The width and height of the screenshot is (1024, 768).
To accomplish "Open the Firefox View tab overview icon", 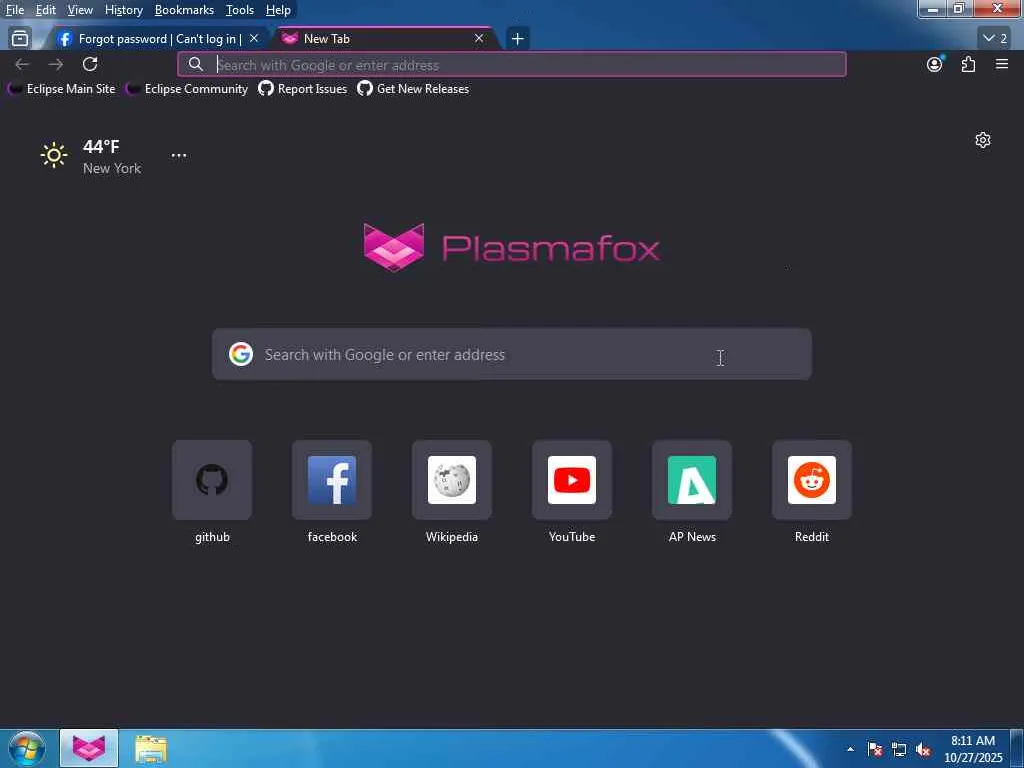I will click(x=20, y=39).
